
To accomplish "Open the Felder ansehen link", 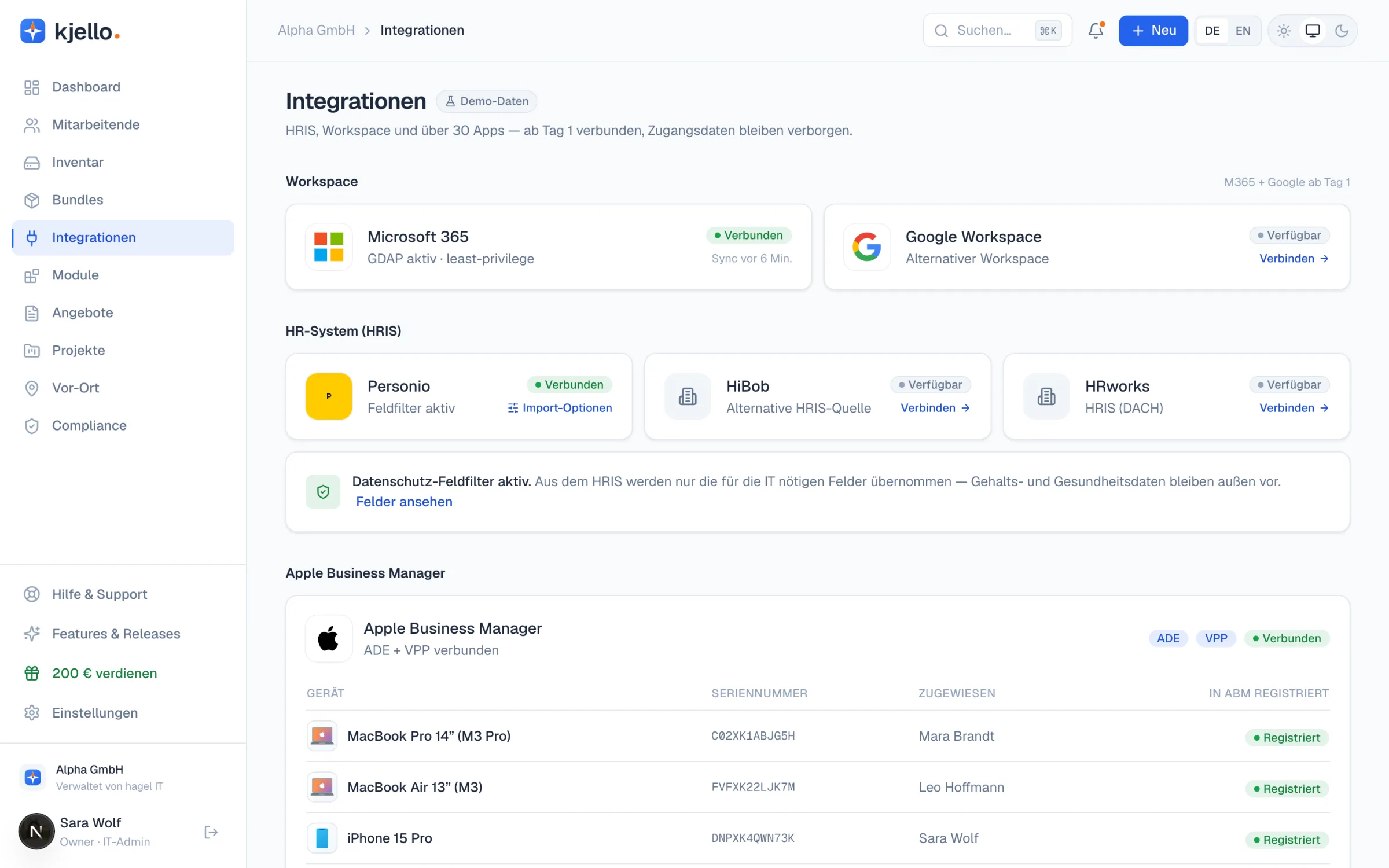I will coord(404,502).
